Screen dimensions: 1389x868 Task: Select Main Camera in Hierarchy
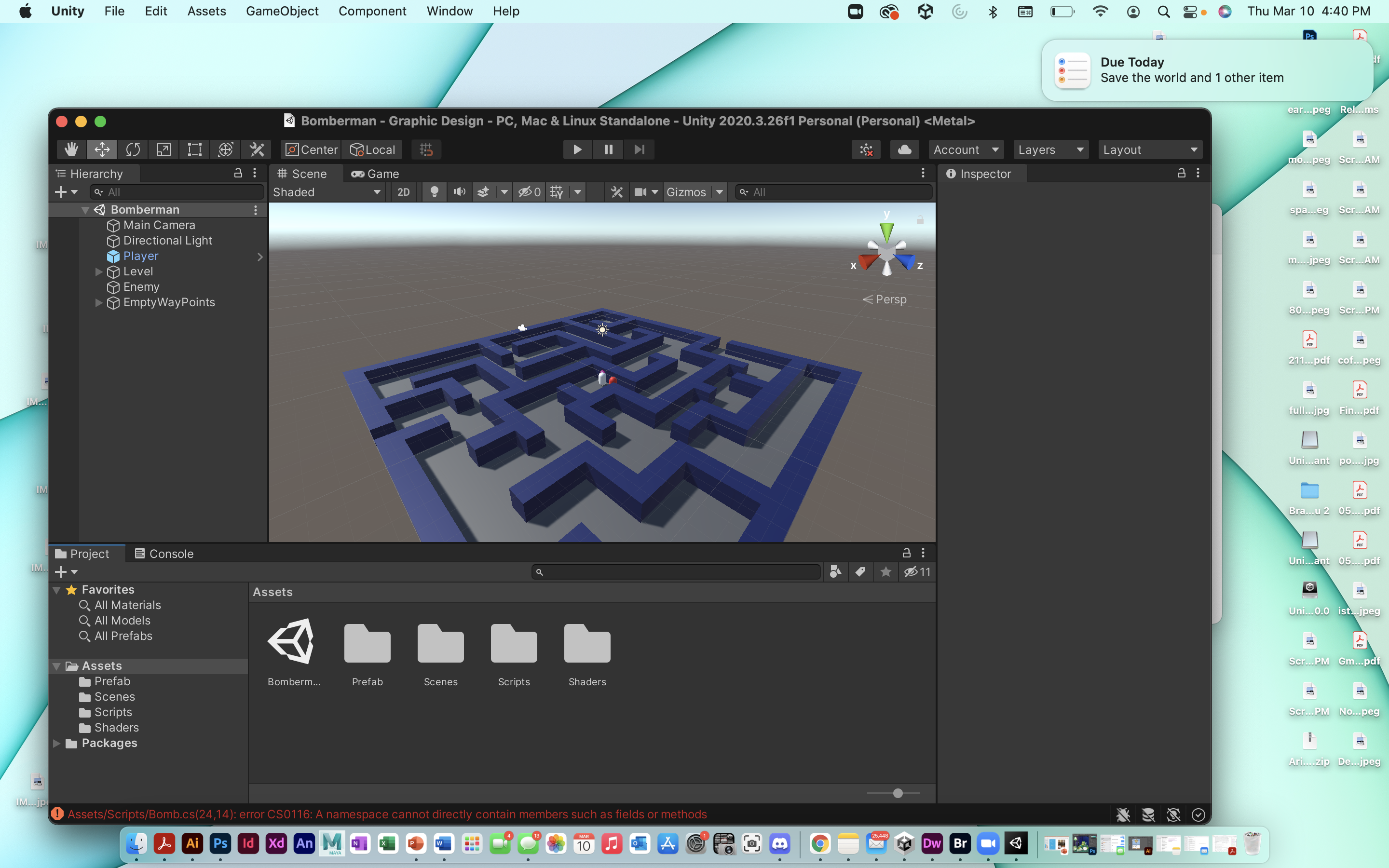click(x=159, y=226)
